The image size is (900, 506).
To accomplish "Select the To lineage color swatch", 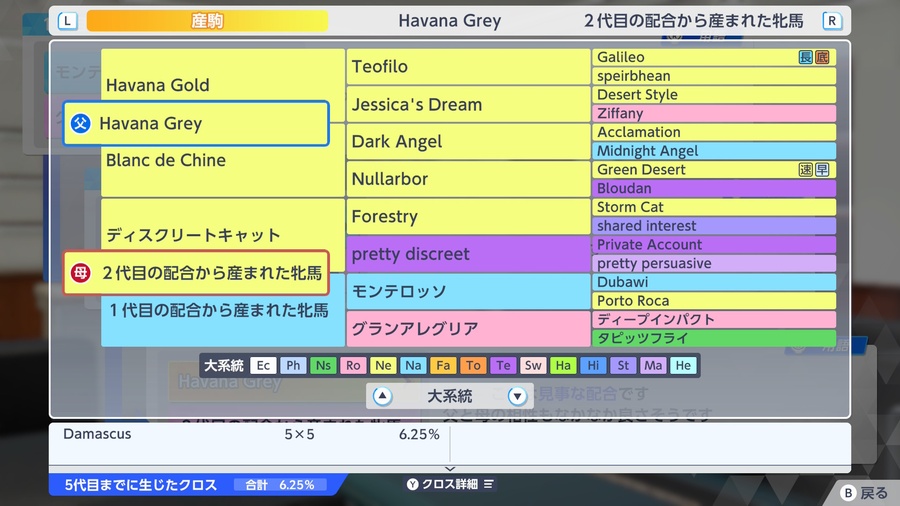I will tap(473, 365).
